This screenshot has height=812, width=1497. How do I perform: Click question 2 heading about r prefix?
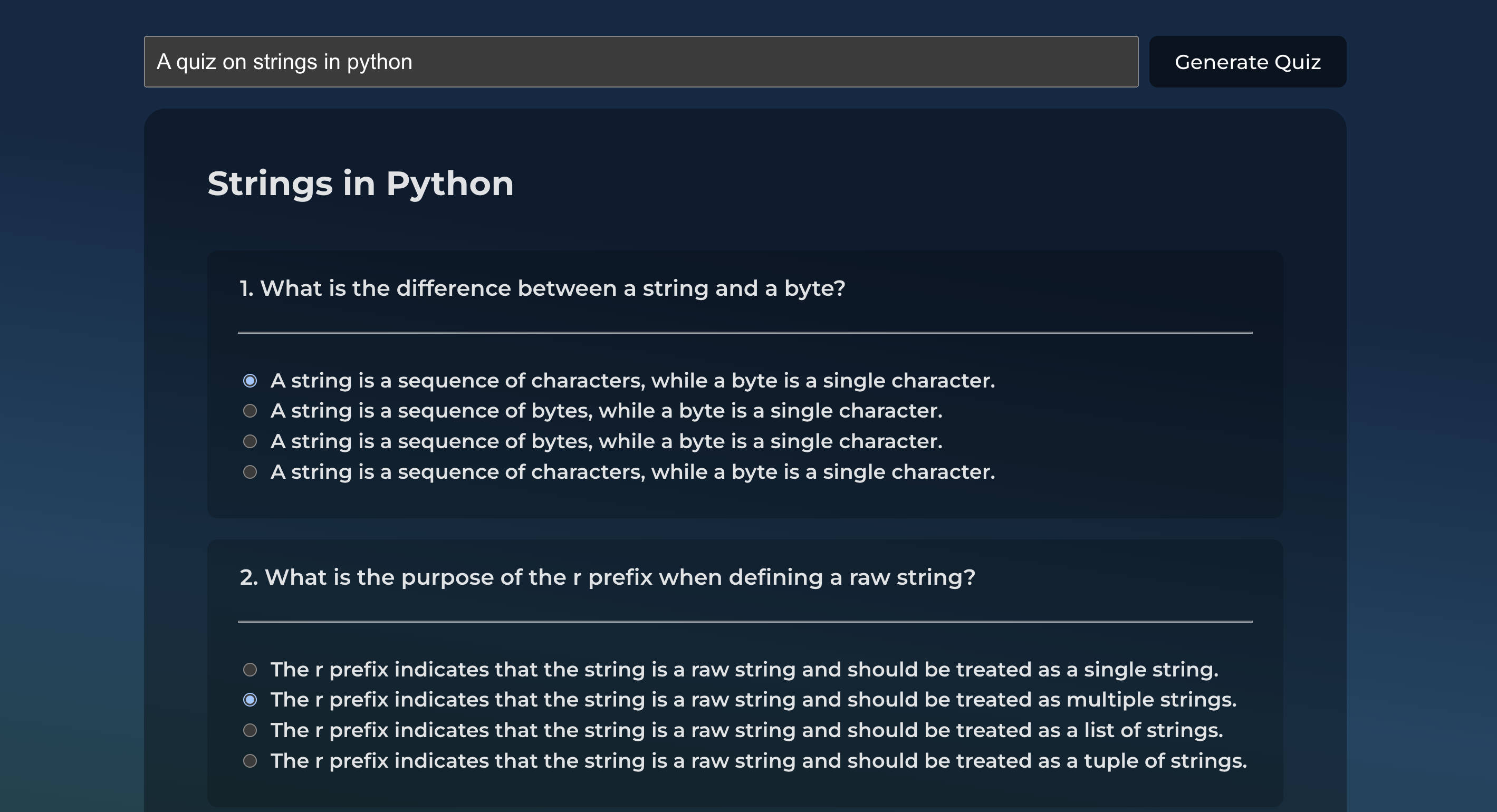click(607, 577)
